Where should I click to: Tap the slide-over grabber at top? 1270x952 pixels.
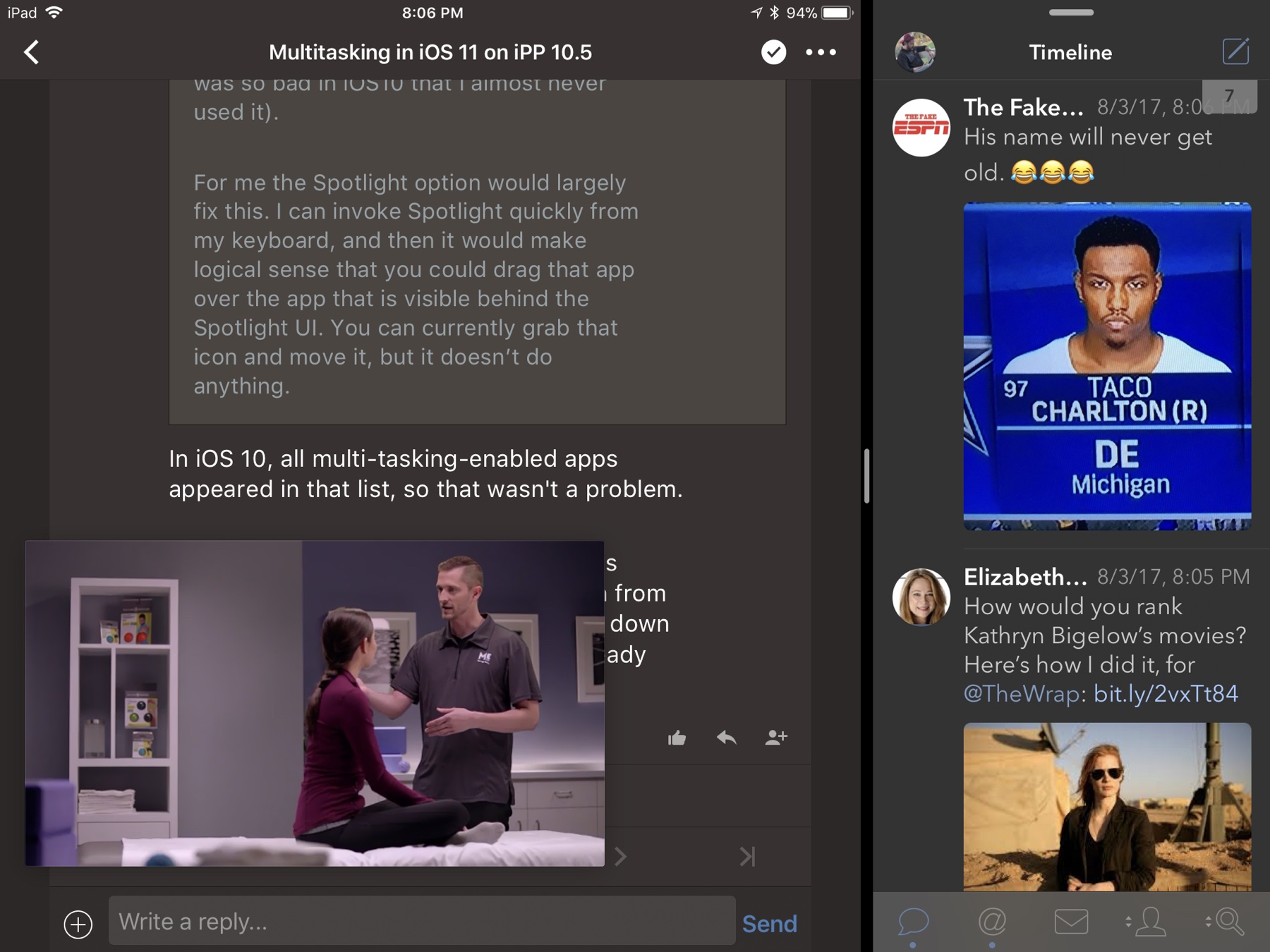click(x=1071, y=12)
